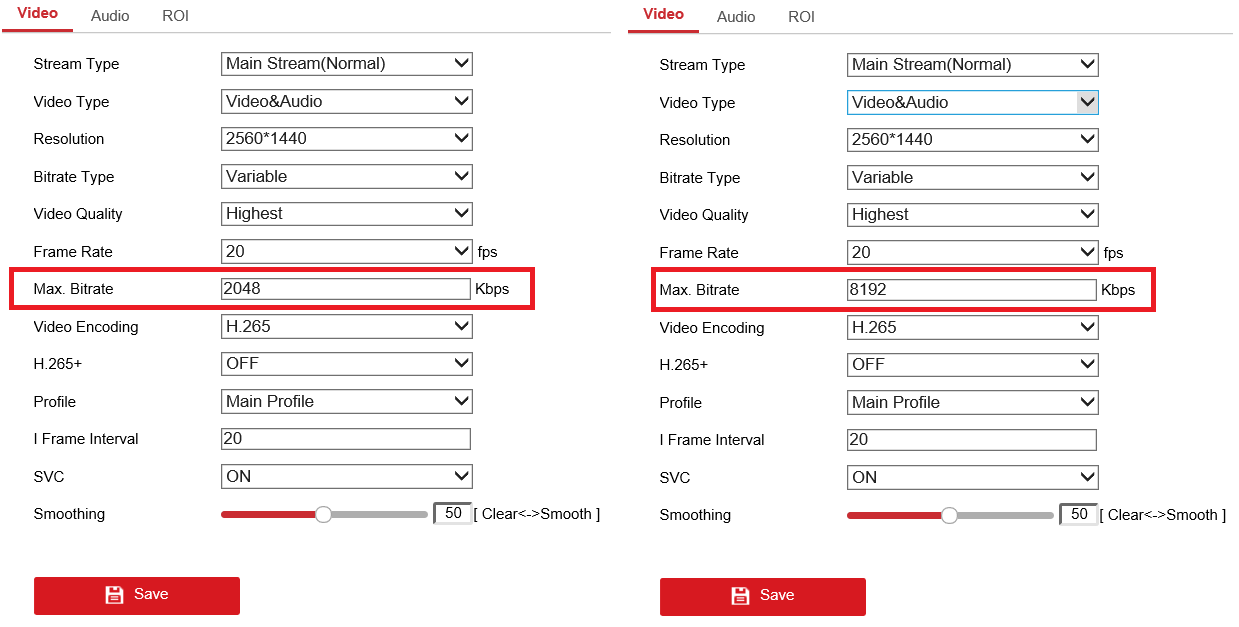Click Max. Bitrate field showing 8192
The height and width of the screenshot is (627, 1239).
click(x=971, y=290)
